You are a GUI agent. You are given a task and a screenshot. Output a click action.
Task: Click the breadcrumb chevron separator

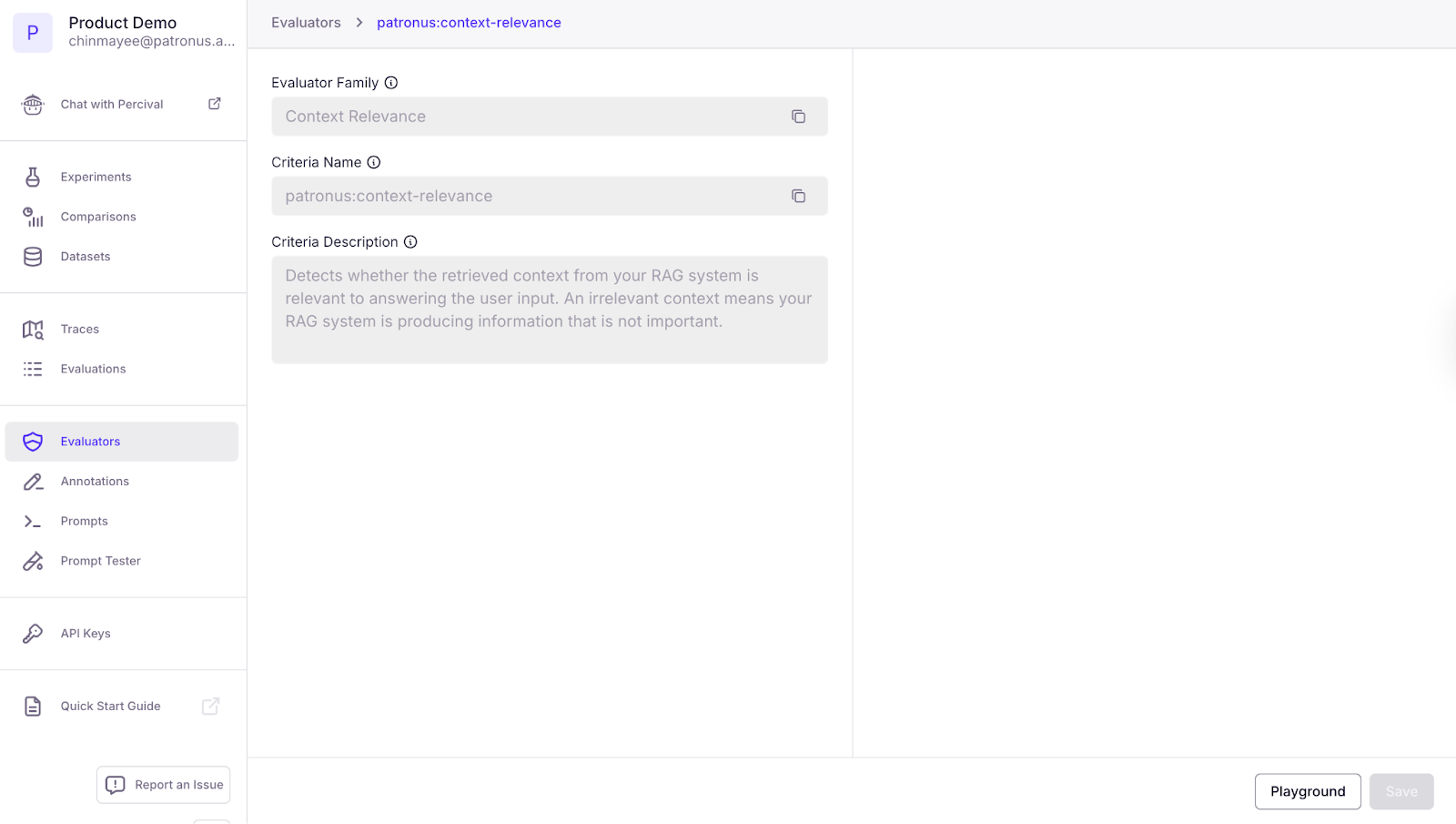pos(359,23)
